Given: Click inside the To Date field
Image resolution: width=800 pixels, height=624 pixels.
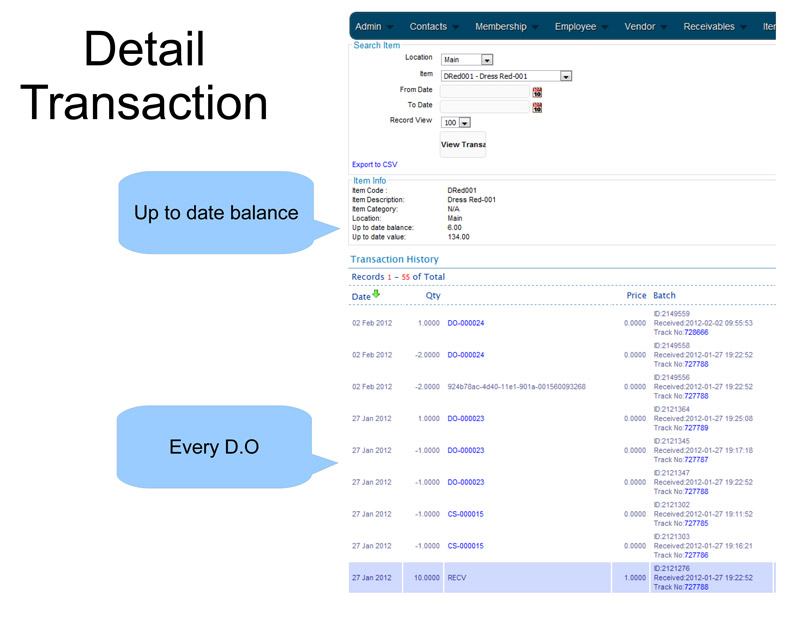Looking at the screenshot, I should [x=484, y=107].
